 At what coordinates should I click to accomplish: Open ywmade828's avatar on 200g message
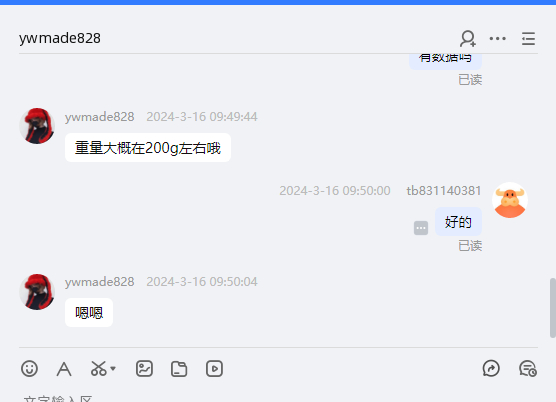point(37,126)
